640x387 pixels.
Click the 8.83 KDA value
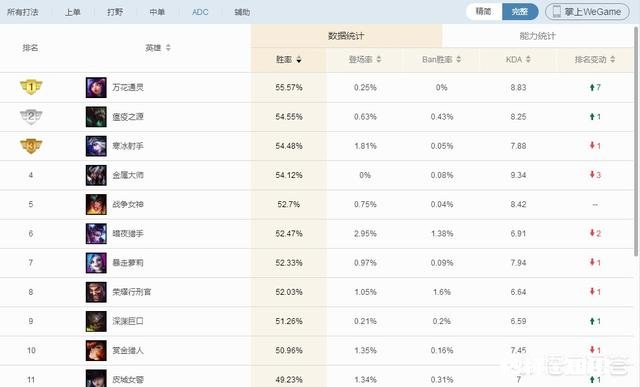[518, 87]
